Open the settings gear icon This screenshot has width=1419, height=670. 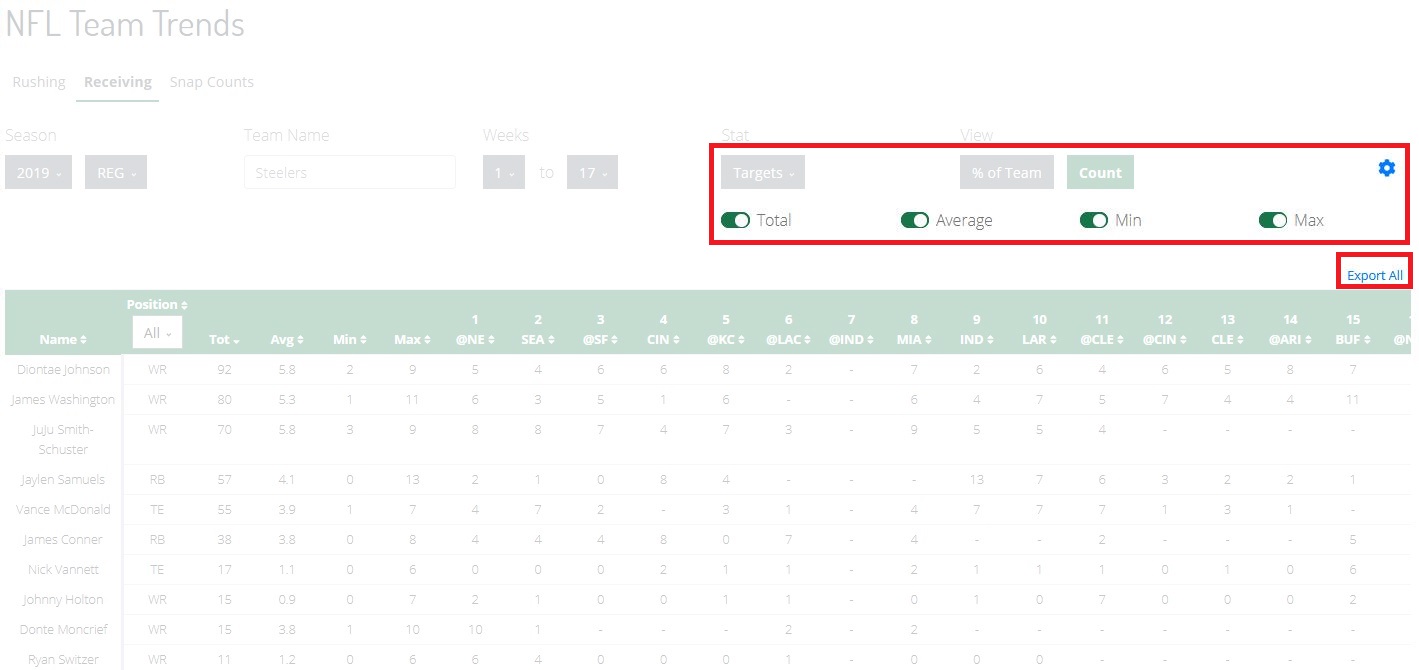pyautogui.click(x=1387, y=168)
